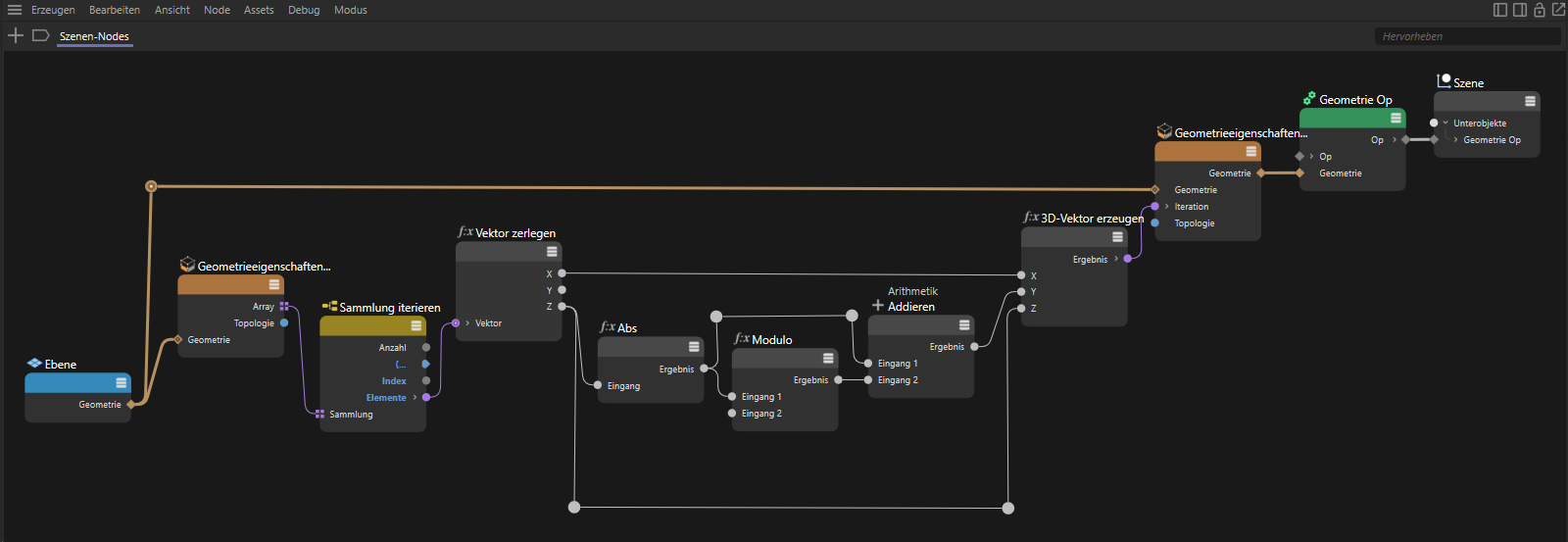
Task: Click the f:x icon of Abs node
Action: click(x=608, y=326)
